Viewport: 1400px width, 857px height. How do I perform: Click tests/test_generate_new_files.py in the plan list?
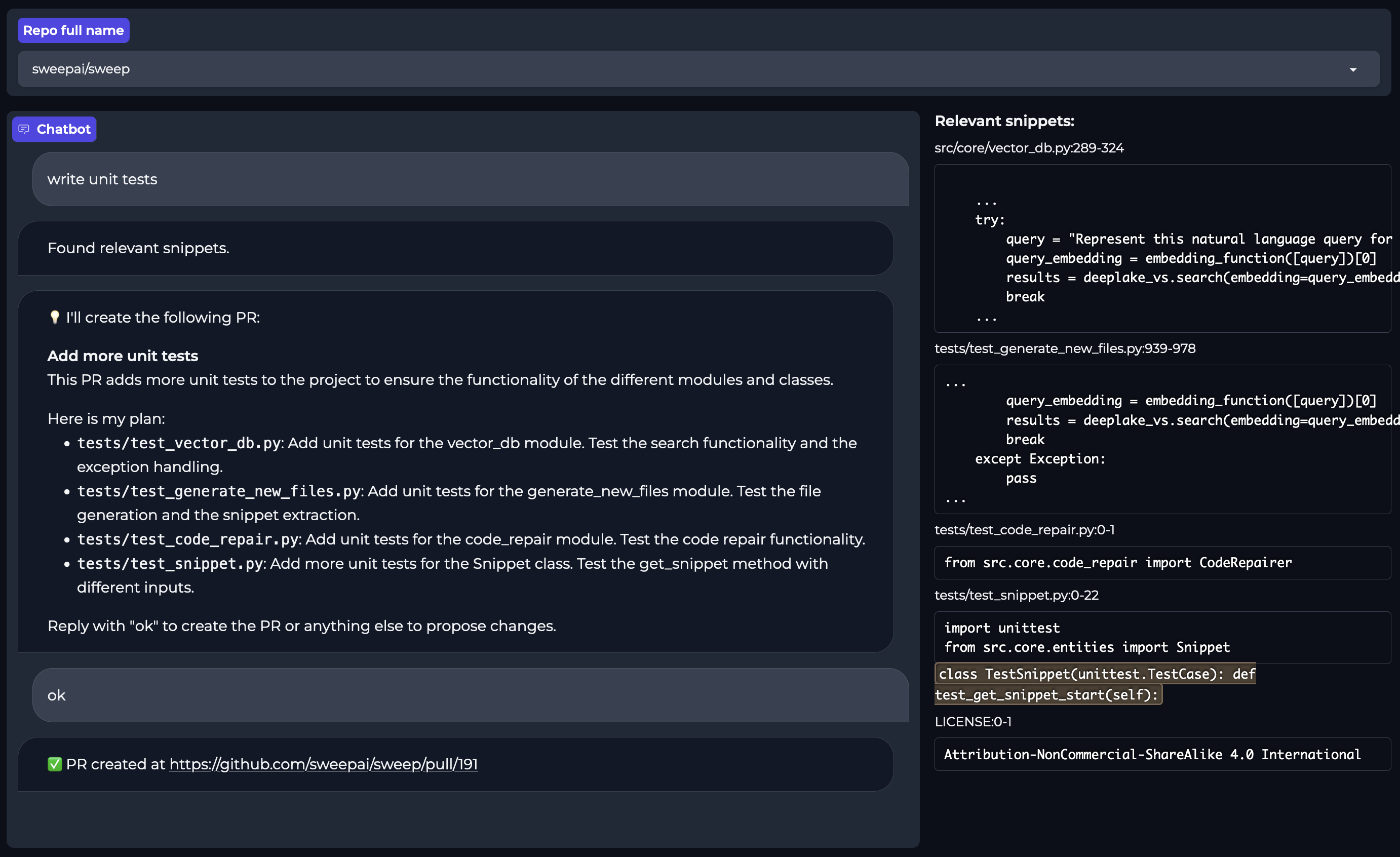(219, 491)
